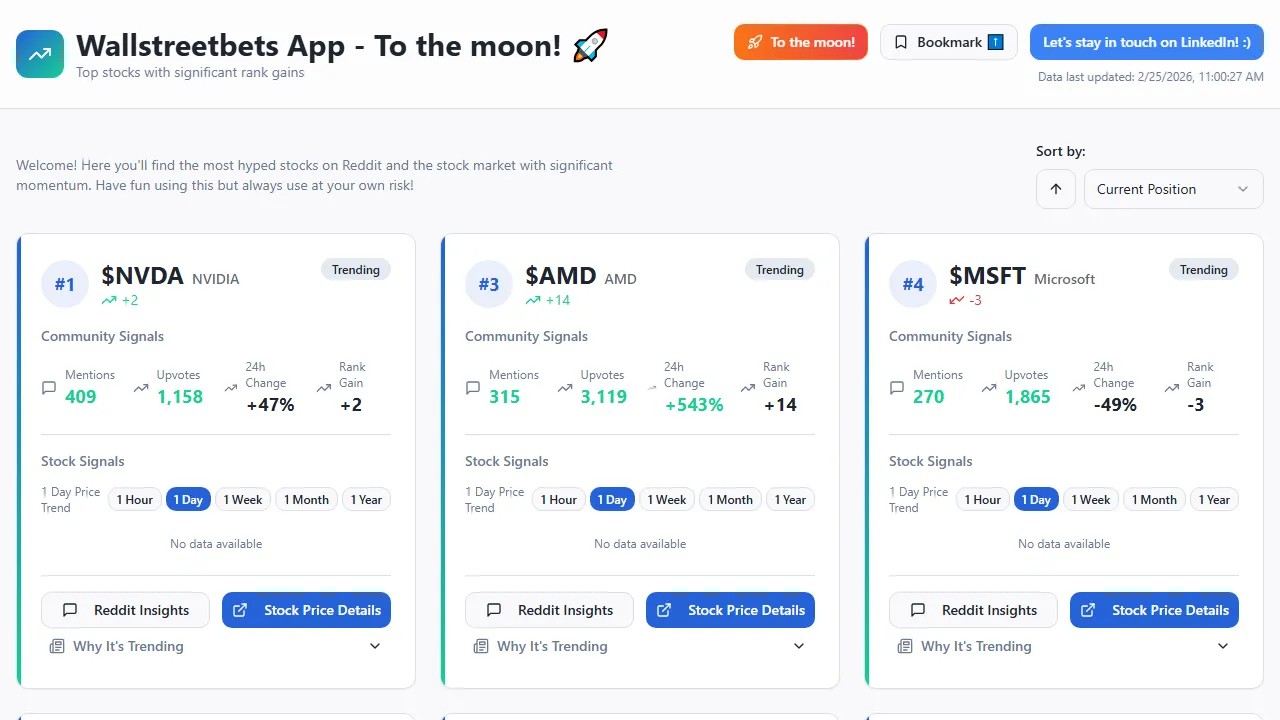Click the Wallstreetbets app logo icon
The image size is (1280, 720).
pyautogui.click(x=39, y=53)
